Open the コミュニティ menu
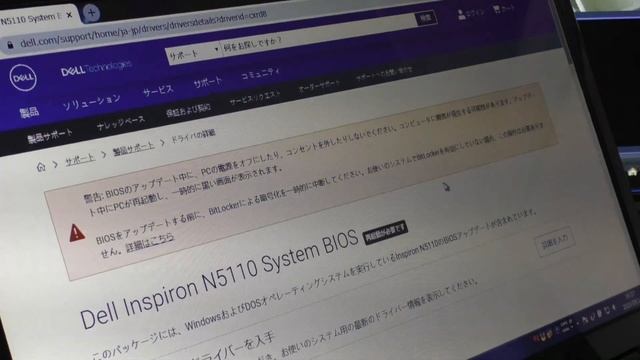 pos(260,73)
